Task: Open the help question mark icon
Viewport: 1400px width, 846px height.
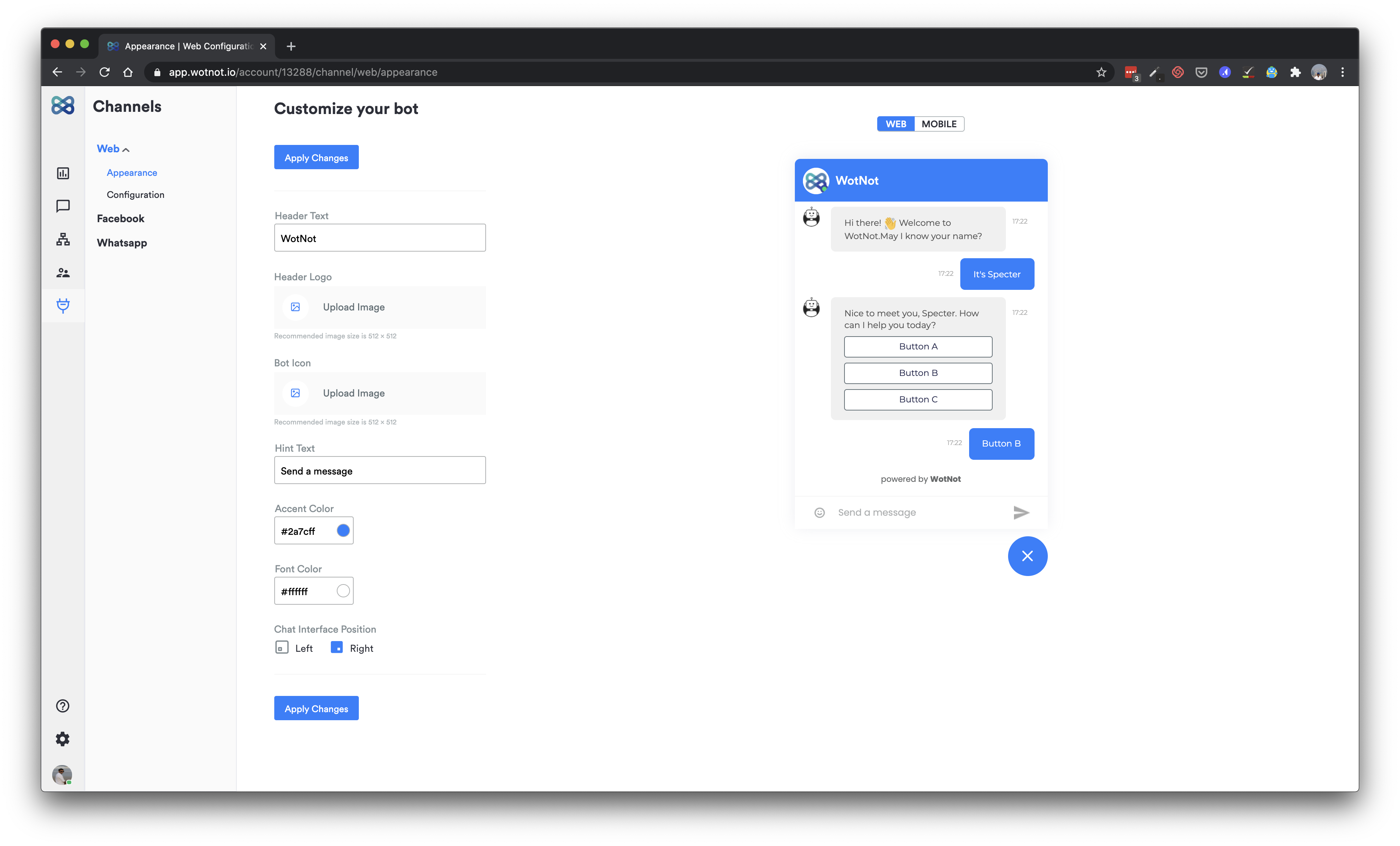Action: pos(63,705)
